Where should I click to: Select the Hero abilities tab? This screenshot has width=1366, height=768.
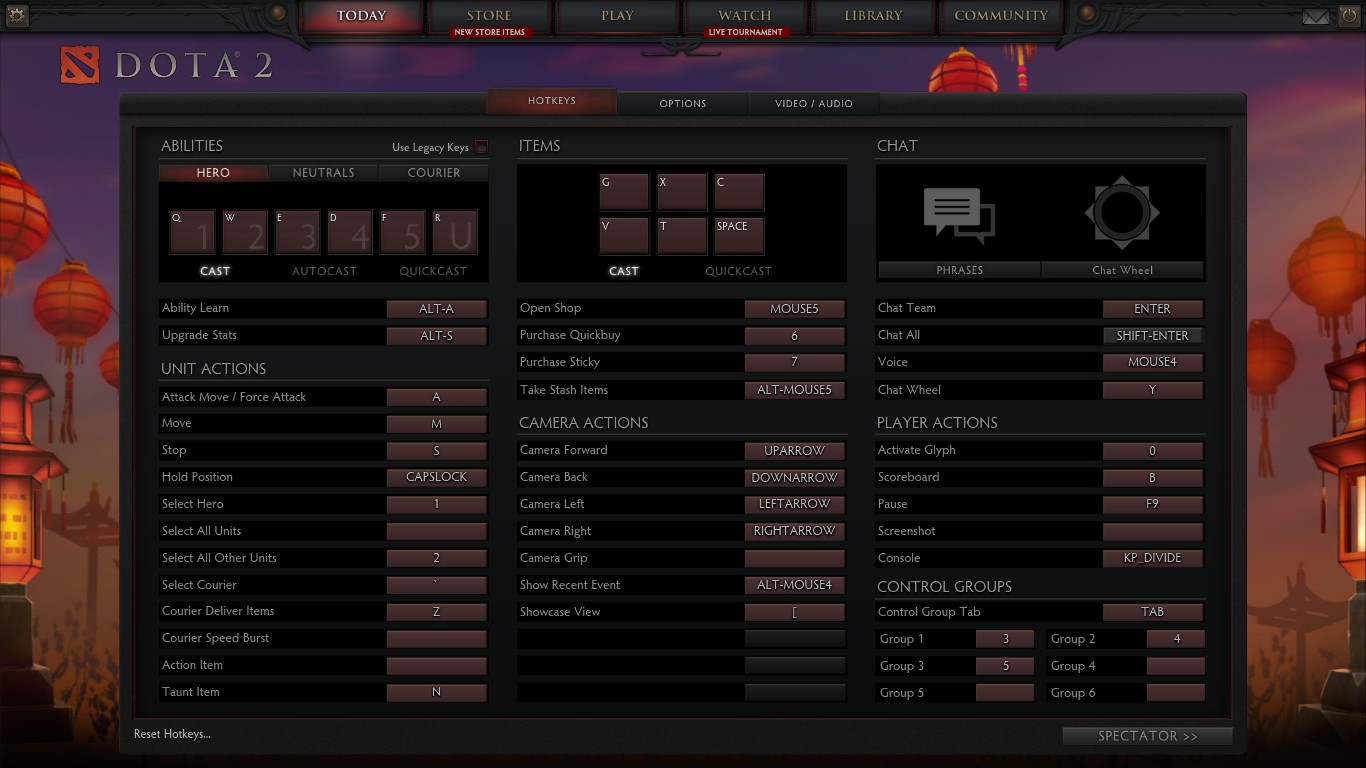[x=213, y=173]
